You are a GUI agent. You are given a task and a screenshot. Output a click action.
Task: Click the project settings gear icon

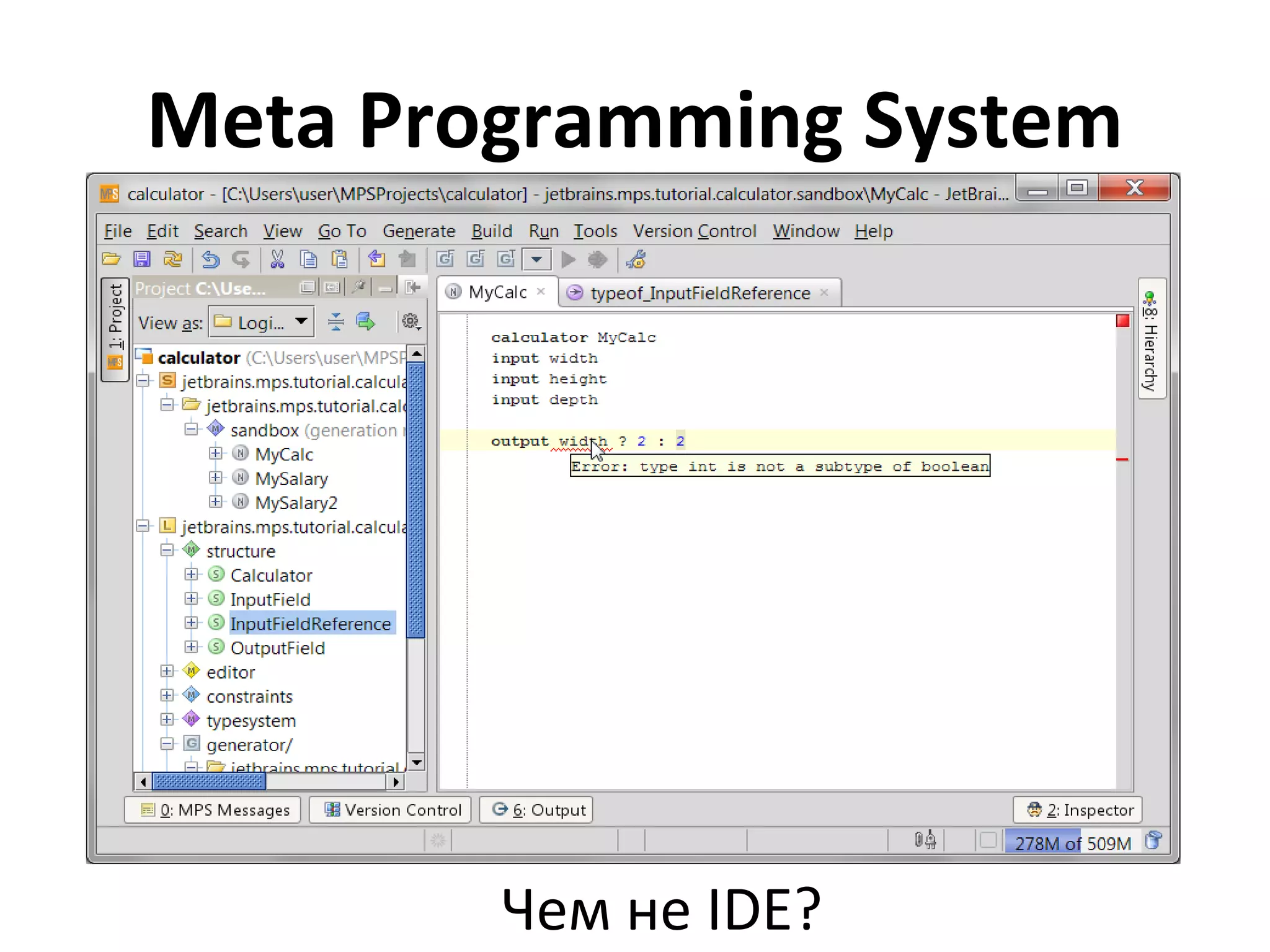coord(411,321)
